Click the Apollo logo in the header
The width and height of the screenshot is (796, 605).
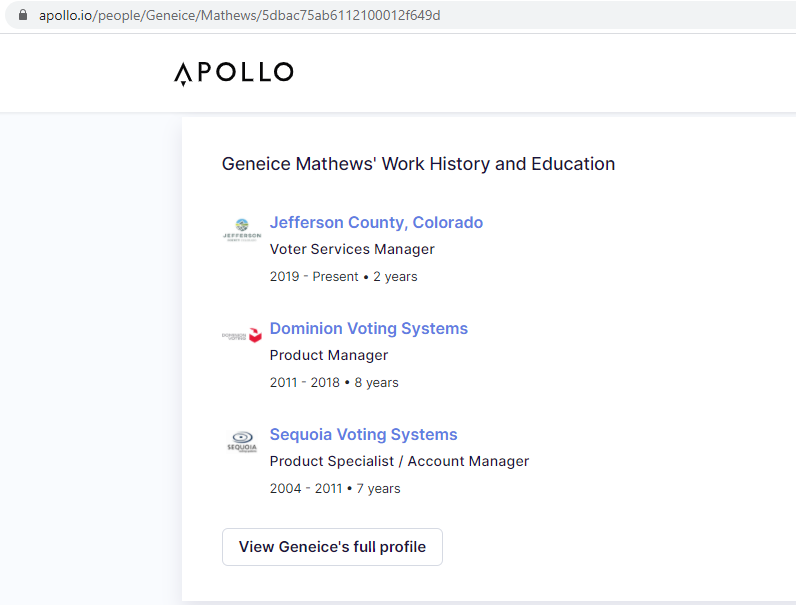click(234, 74)
